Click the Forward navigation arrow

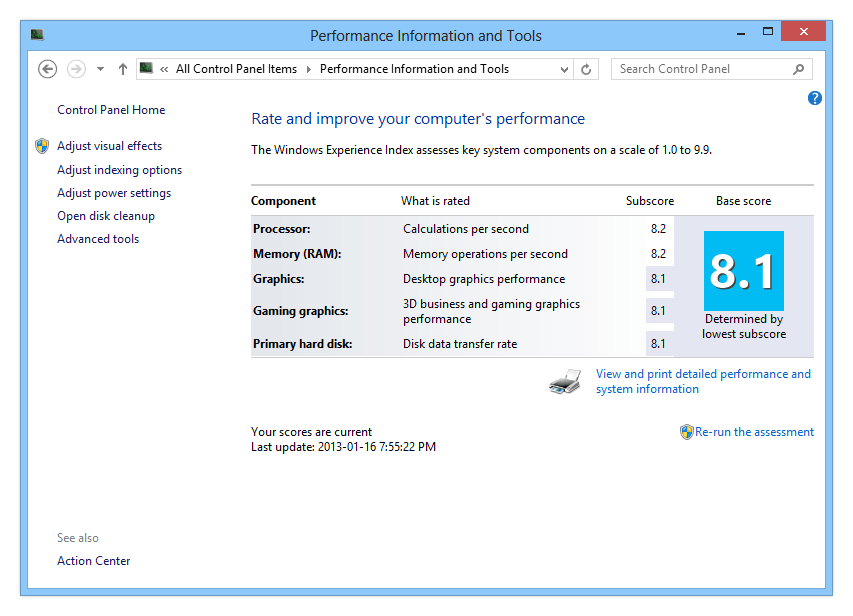click(76, 69)
